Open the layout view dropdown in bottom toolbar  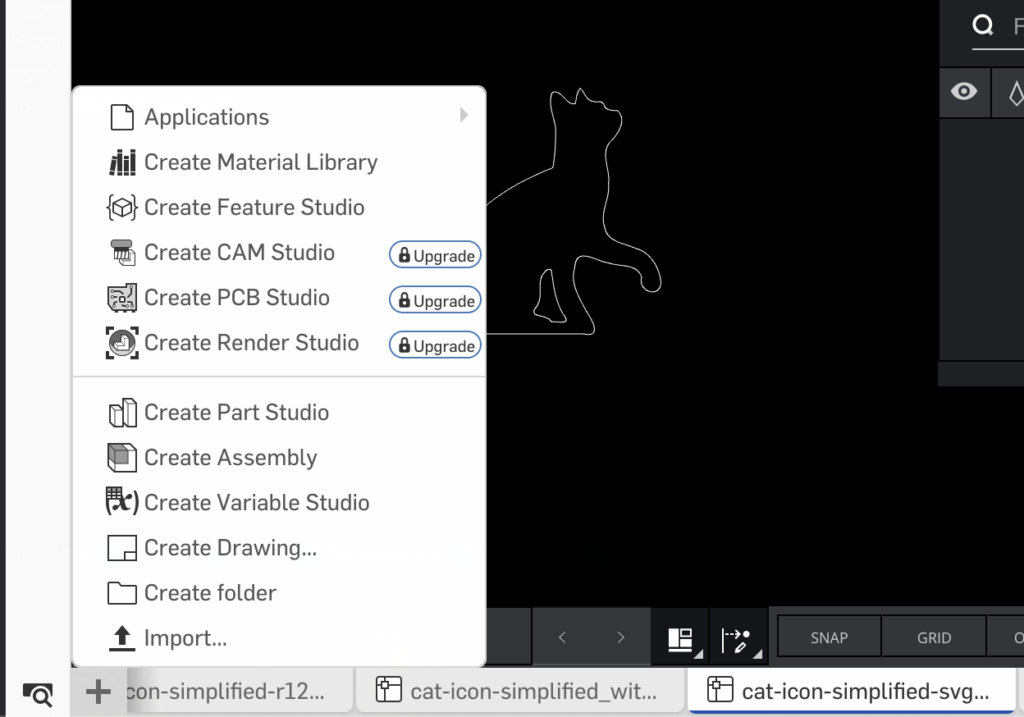[681, 638]
